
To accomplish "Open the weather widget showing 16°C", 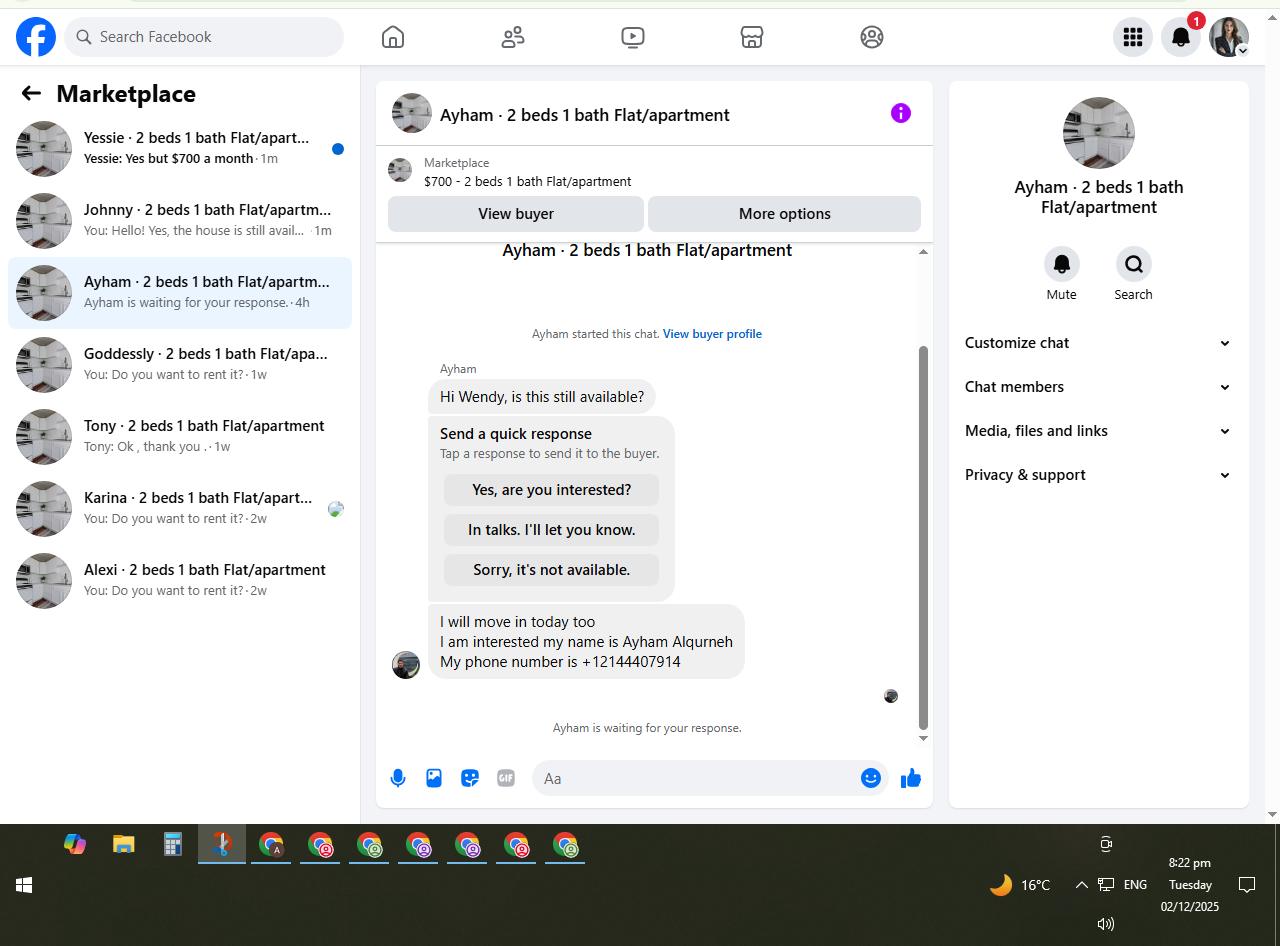I will 1020,885.
